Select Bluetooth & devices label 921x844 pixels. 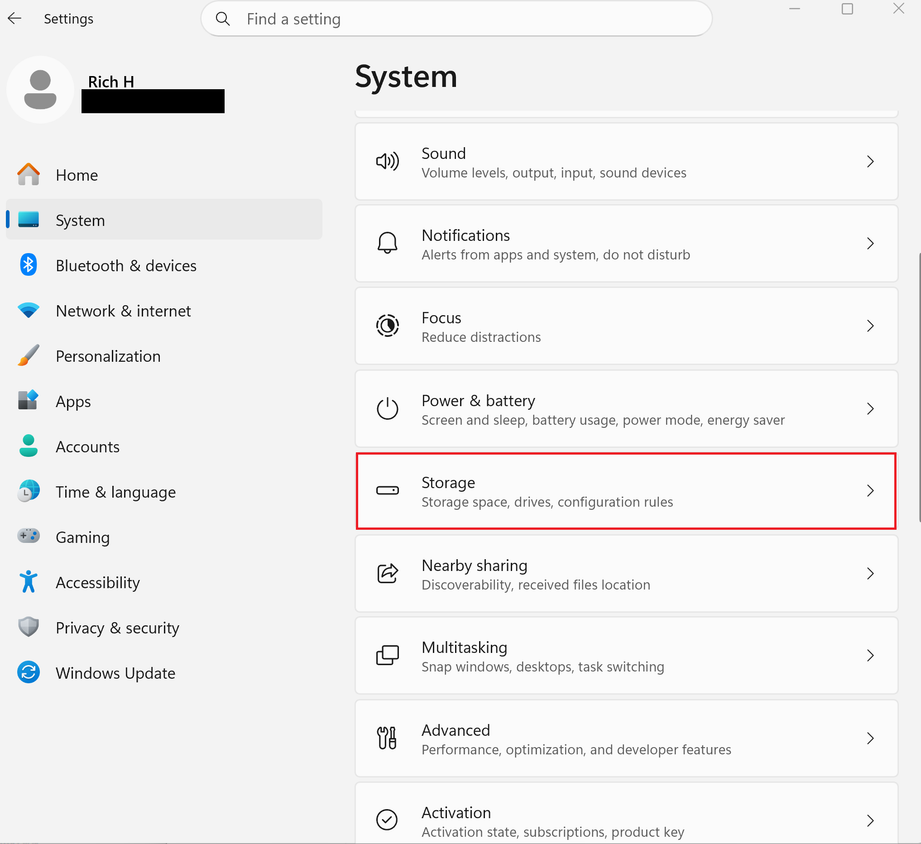point(126,265)
